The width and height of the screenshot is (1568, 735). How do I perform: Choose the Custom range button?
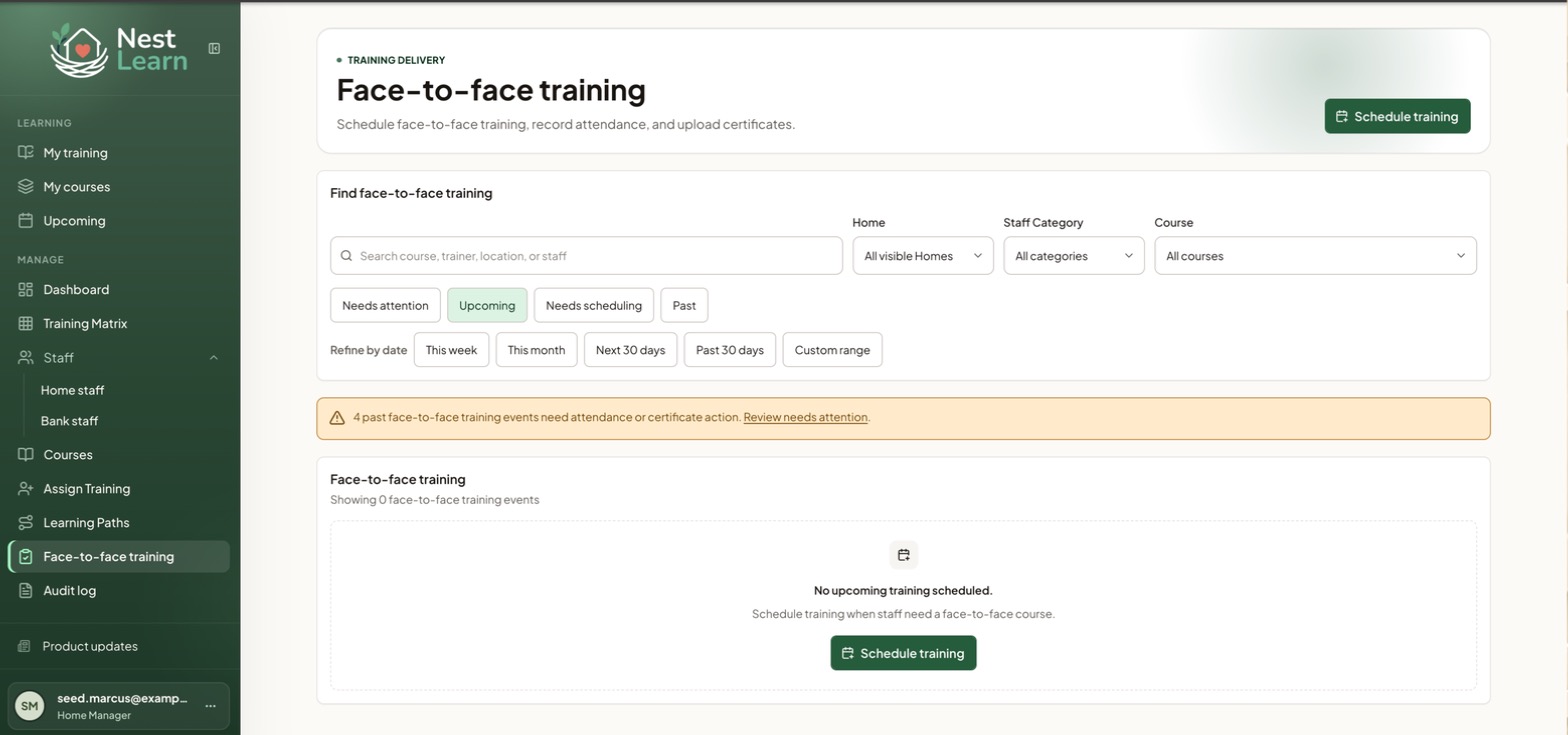tap(832, 350)
